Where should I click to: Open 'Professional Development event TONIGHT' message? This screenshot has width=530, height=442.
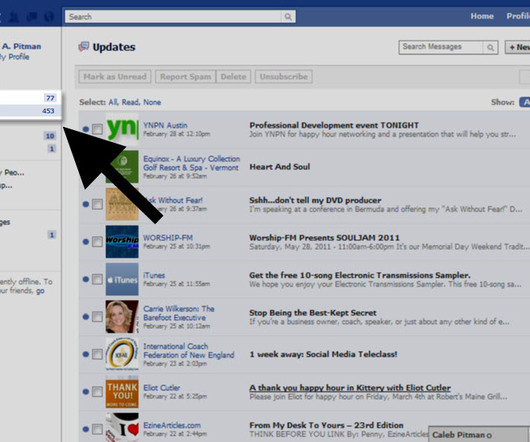334,125
